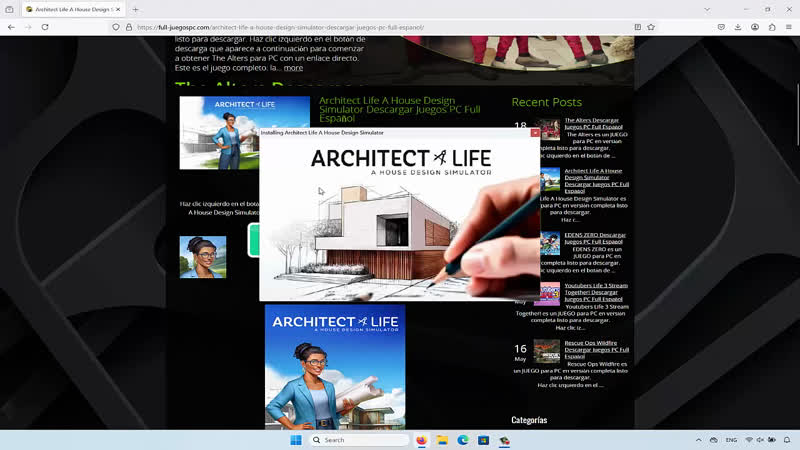The image size is (800, 450).
Task: Open Firefox from the taskbar
Action: 421,440
